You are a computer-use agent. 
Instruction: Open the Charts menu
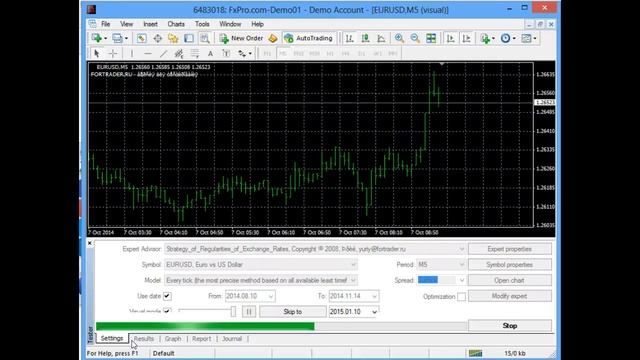[x=176, y=24]
